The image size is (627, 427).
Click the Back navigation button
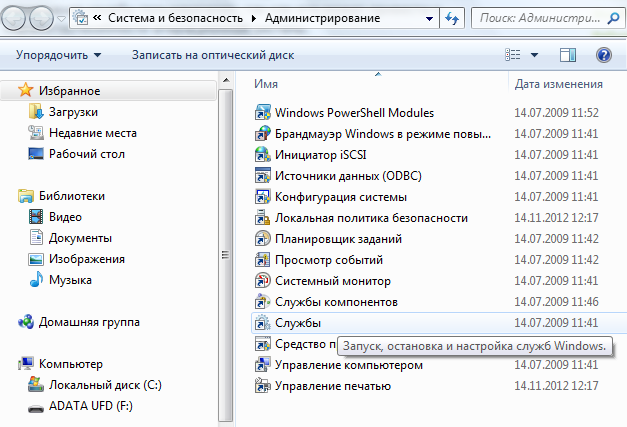[14, 18]
